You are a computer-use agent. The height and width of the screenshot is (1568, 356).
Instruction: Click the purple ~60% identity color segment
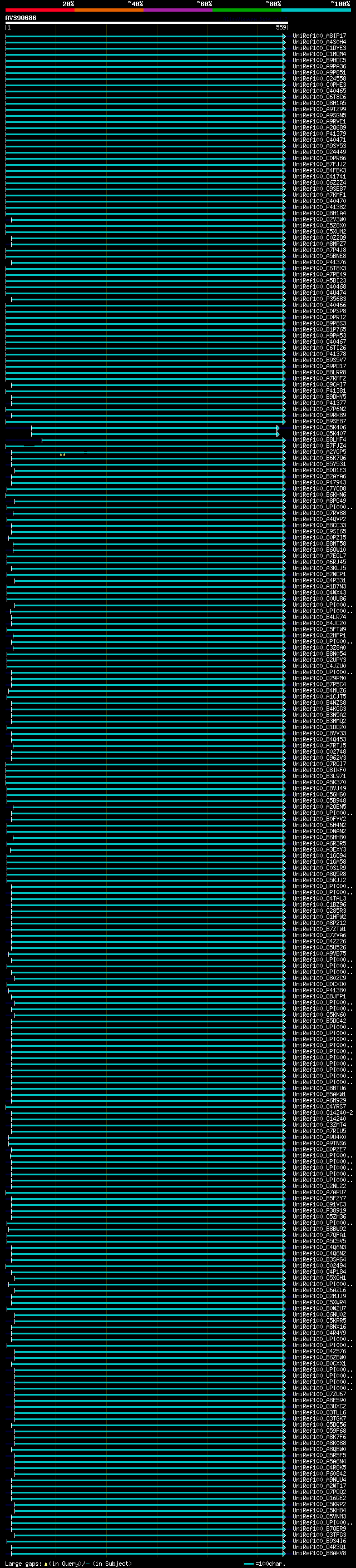(179, 10)
